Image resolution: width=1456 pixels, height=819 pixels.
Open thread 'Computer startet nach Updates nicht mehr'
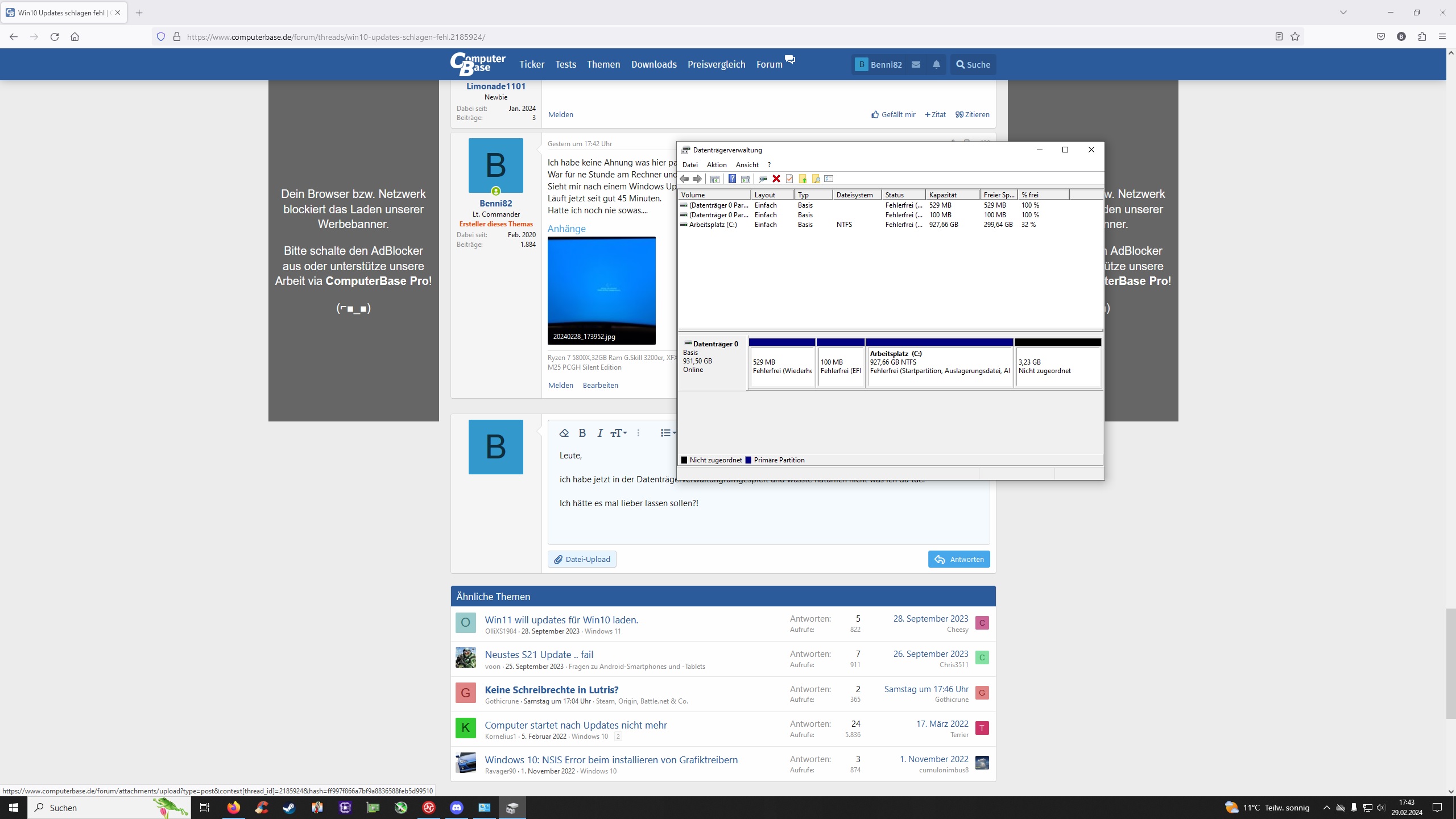pos(576,725)
